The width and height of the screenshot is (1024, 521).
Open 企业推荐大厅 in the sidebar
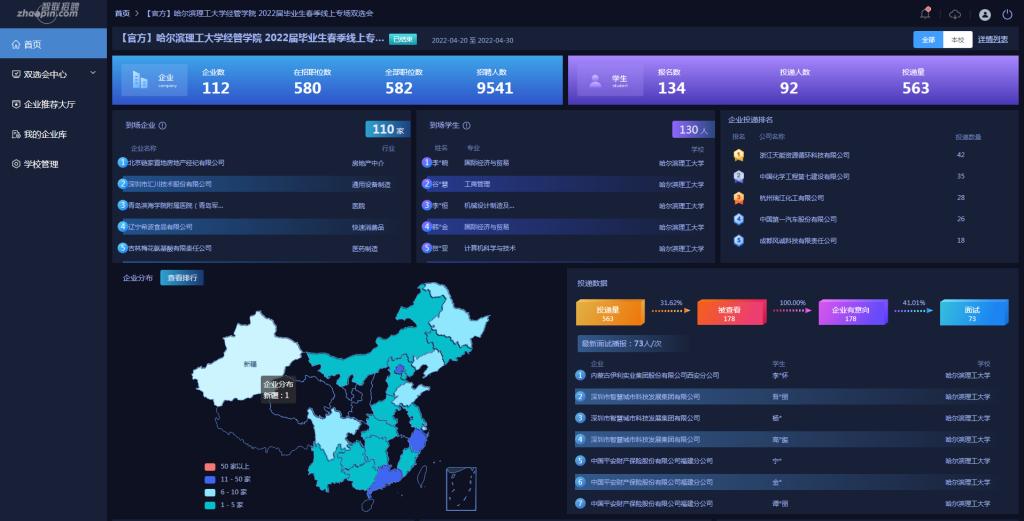49,104
